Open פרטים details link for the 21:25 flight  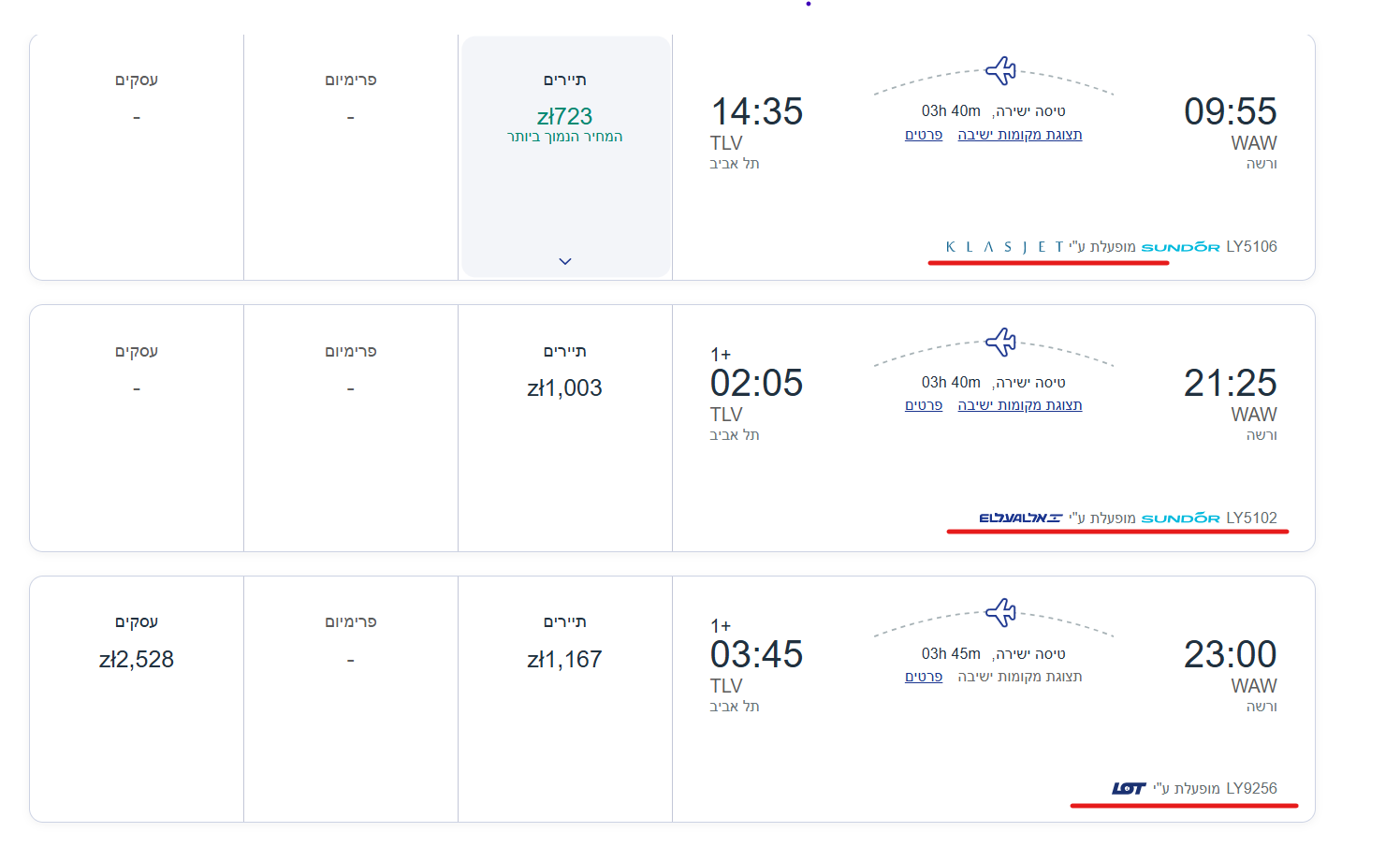click(924, 405)
